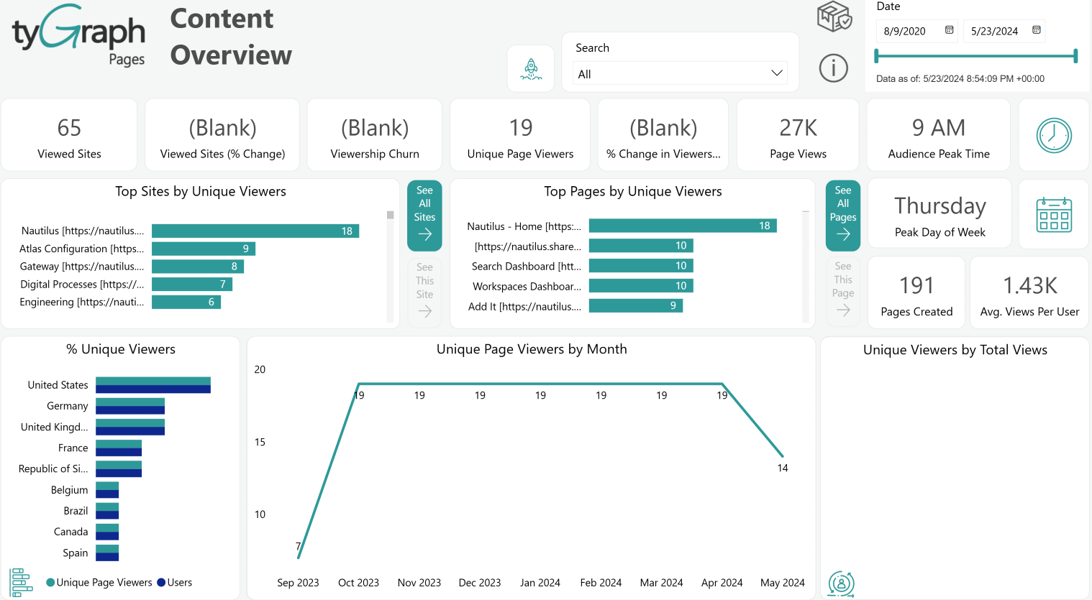The image size is (1092, 600).
Task: Select the Search Dashboard page bar
Action: [x=641, y=266]
